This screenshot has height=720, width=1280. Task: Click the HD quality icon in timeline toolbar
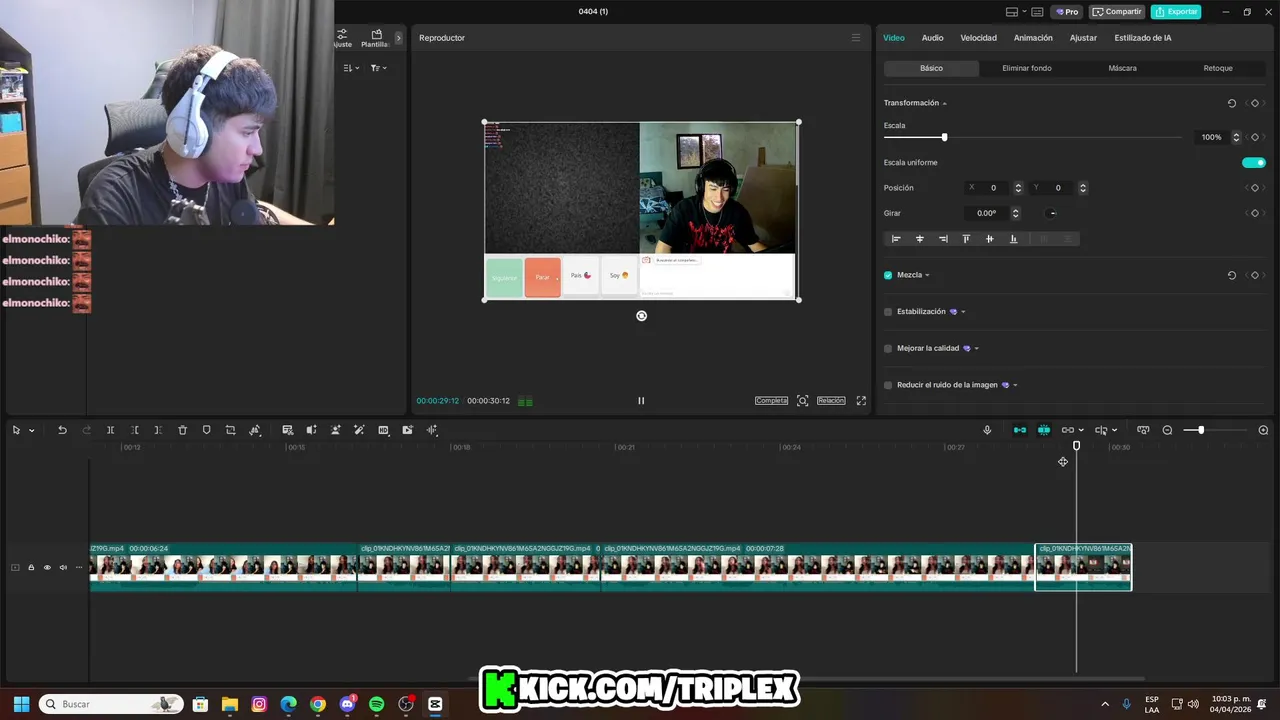tap(383, 430)
